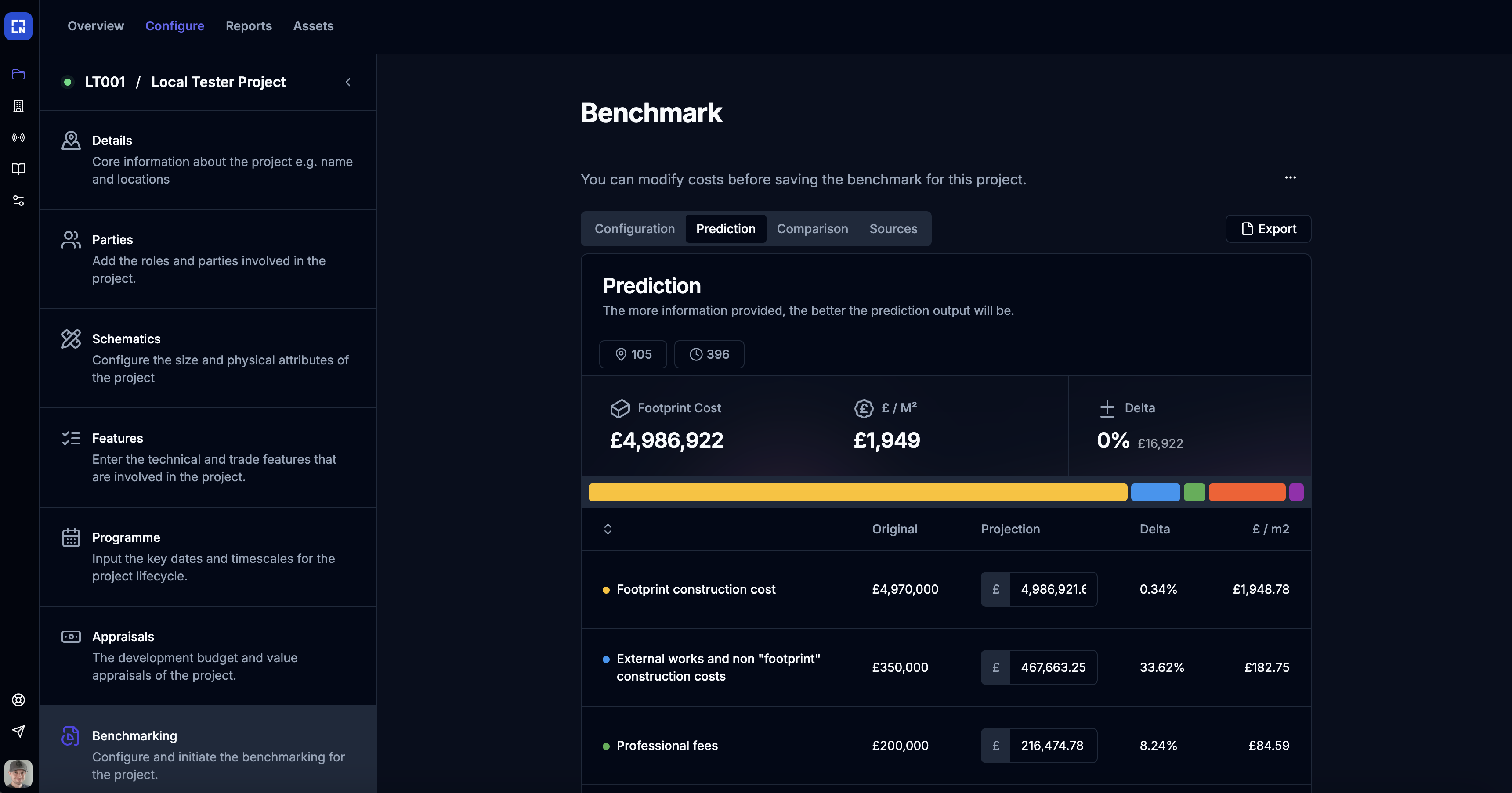
Task: Click the Export button
Action: tap(1268, 229)
